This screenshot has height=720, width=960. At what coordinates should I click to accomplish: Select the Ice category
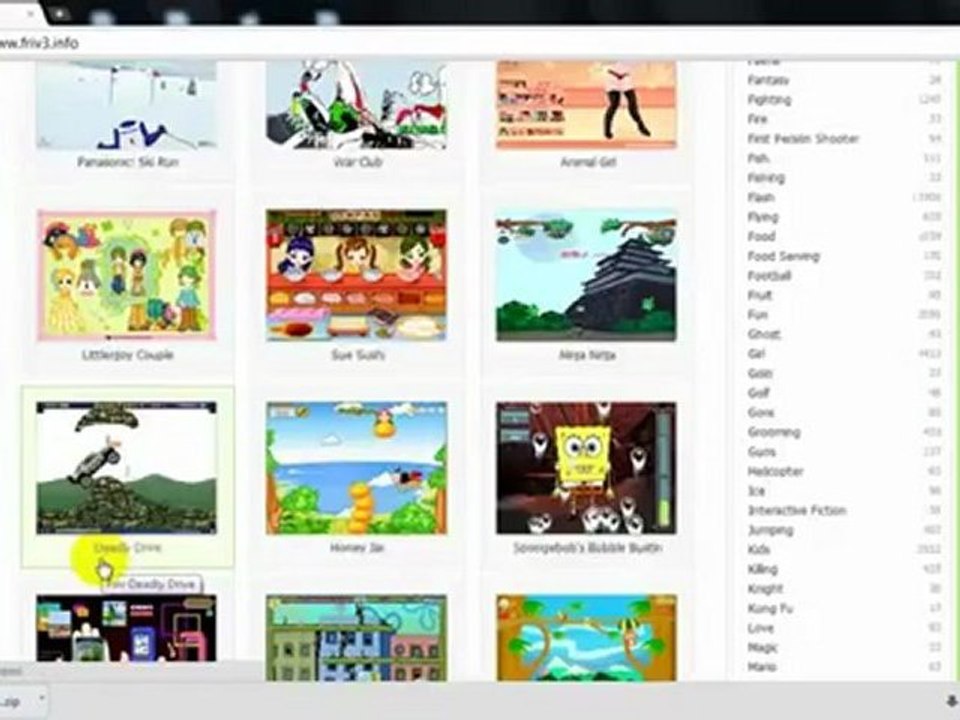(757, 490)
